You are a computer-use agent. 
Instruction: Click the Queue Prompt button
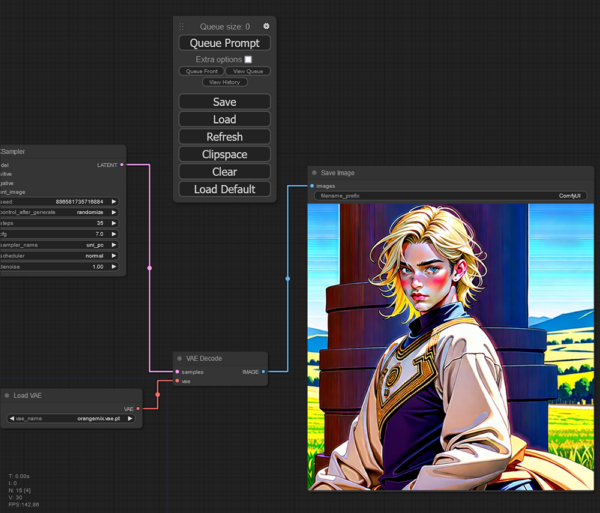224,43
